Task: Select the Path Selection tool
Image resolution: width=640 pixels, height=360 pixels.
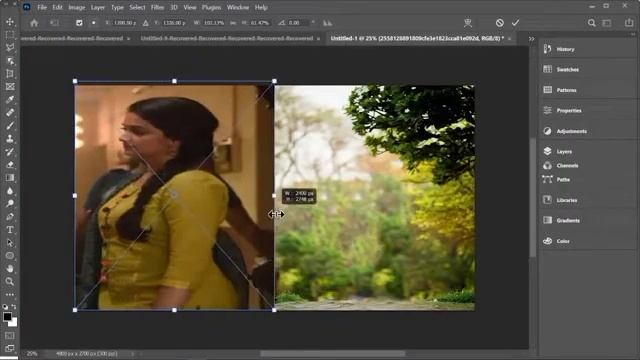Action: click(x=10, y=243)
